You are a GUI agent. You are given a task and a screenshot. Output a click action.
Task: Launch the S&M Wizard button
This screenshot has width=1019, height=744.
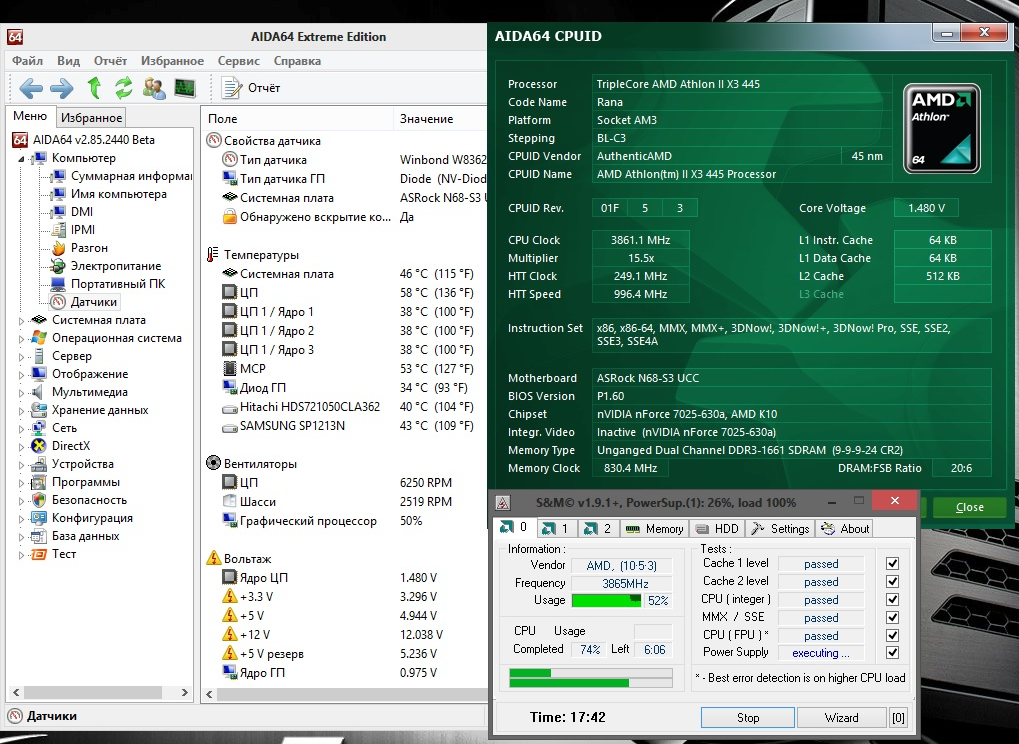point(841,717)
